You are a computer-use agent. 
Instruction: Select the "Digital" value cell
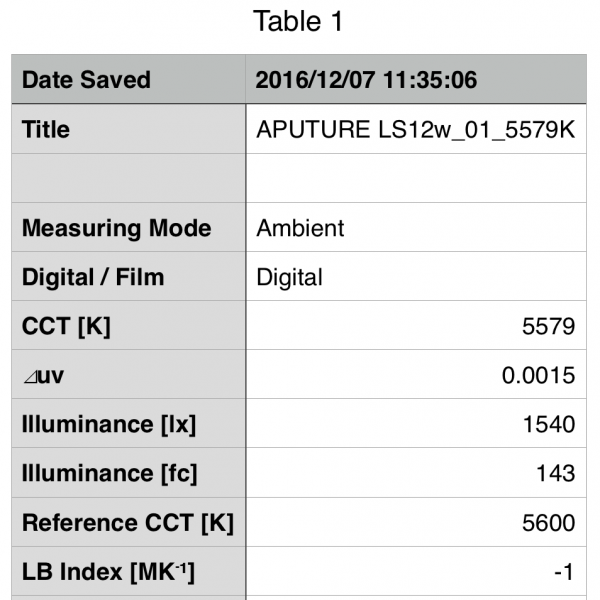416,276
